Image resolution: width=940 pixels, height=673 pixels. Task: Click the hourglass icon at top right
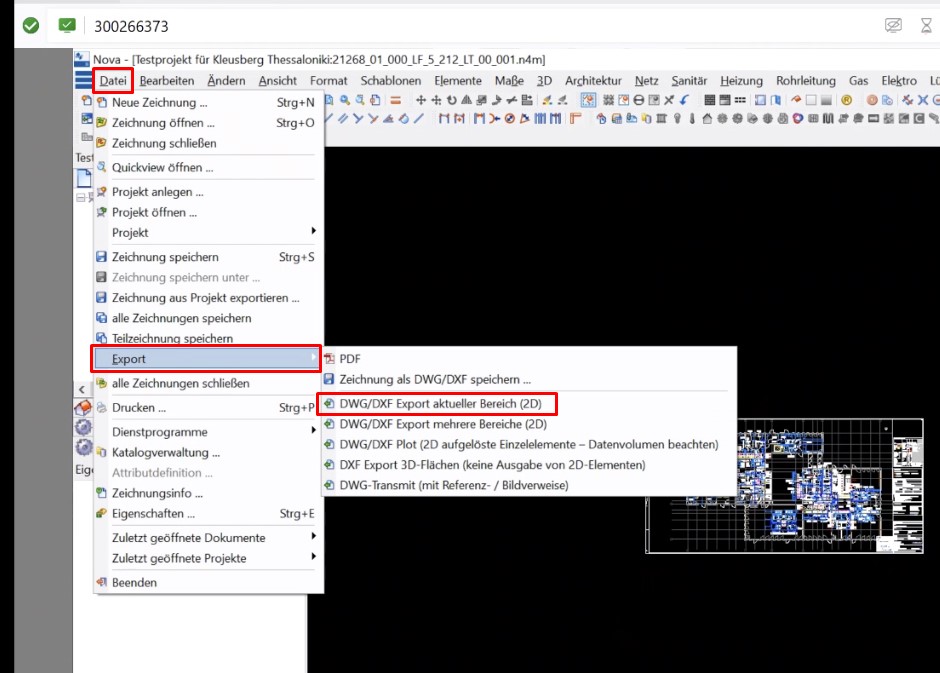coord(926,26)
